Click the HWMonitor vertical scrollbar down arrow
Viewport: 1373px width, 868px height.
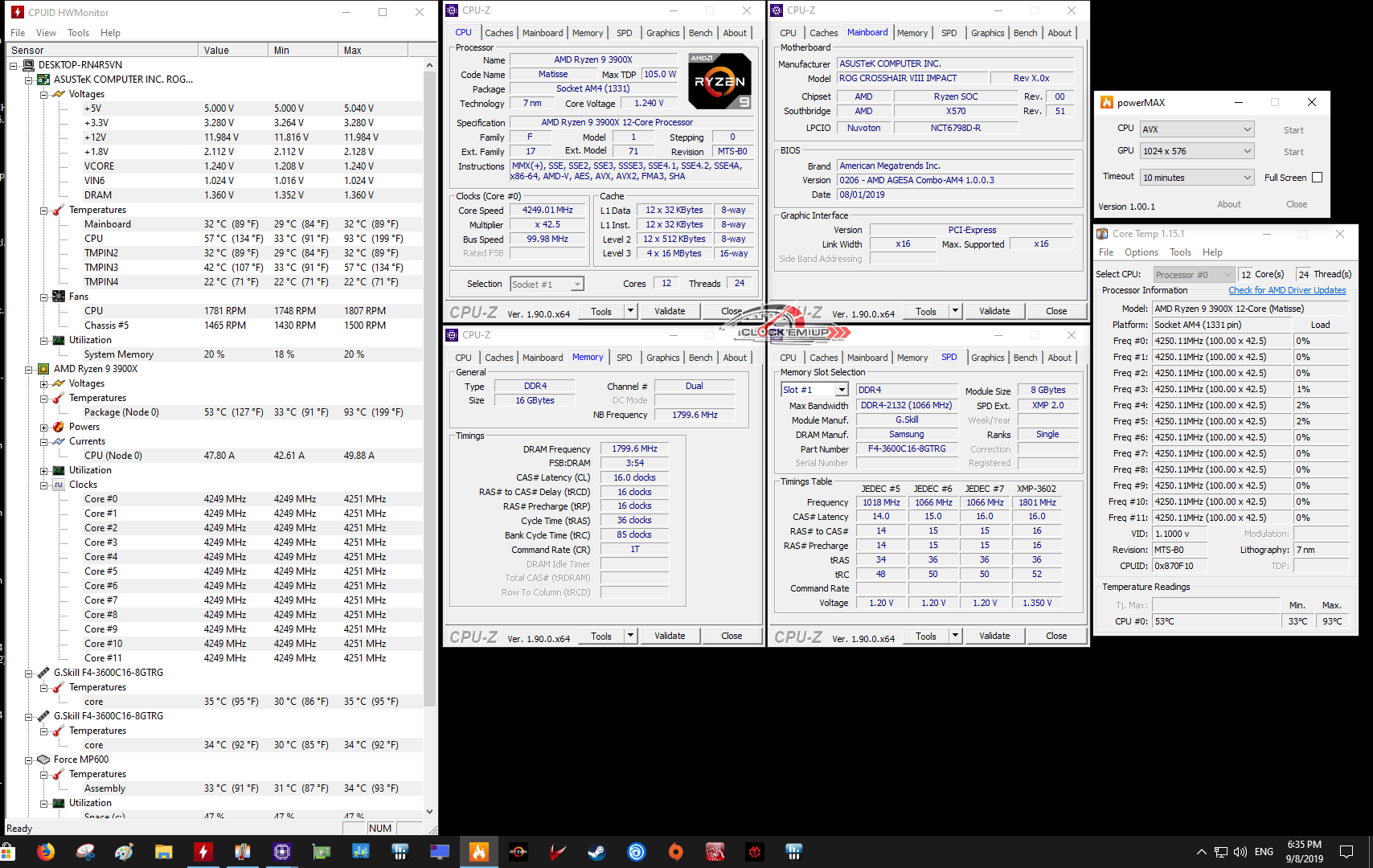click(x=429, y=812)
